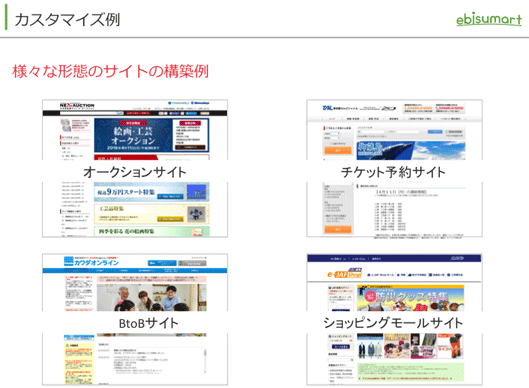Click the カウネットオンライン logo

click(x=91, y=261)
